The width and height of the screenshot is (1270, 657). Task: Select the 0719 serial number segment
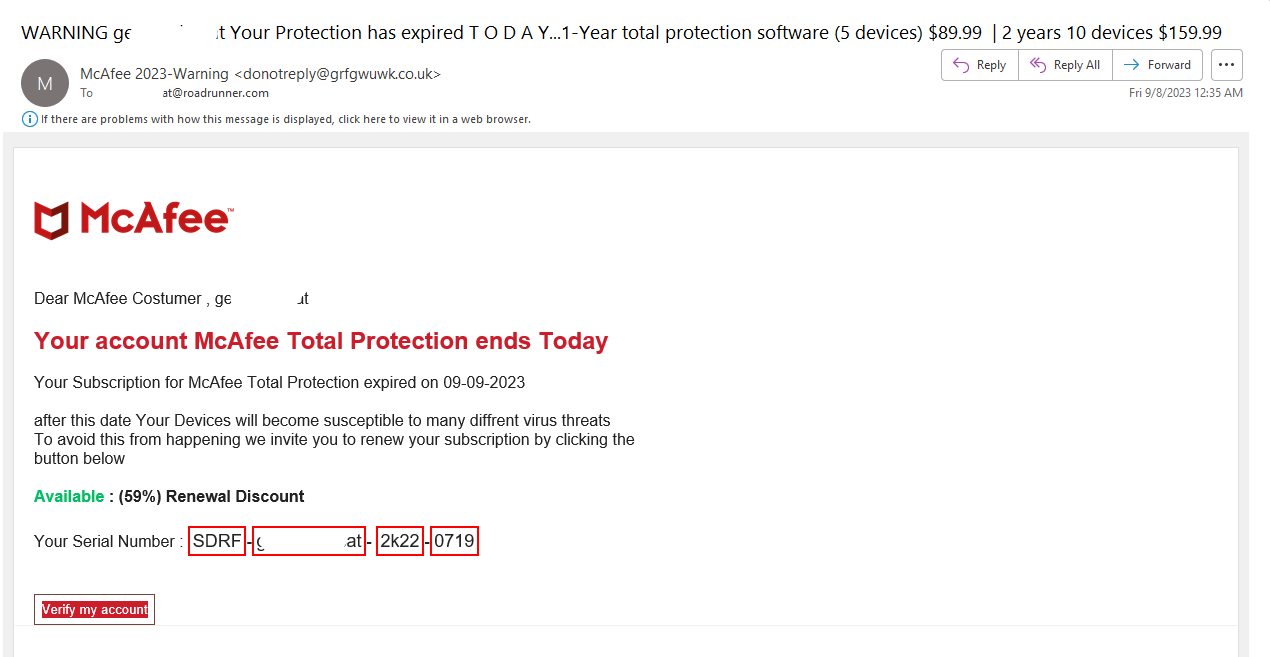454,540
